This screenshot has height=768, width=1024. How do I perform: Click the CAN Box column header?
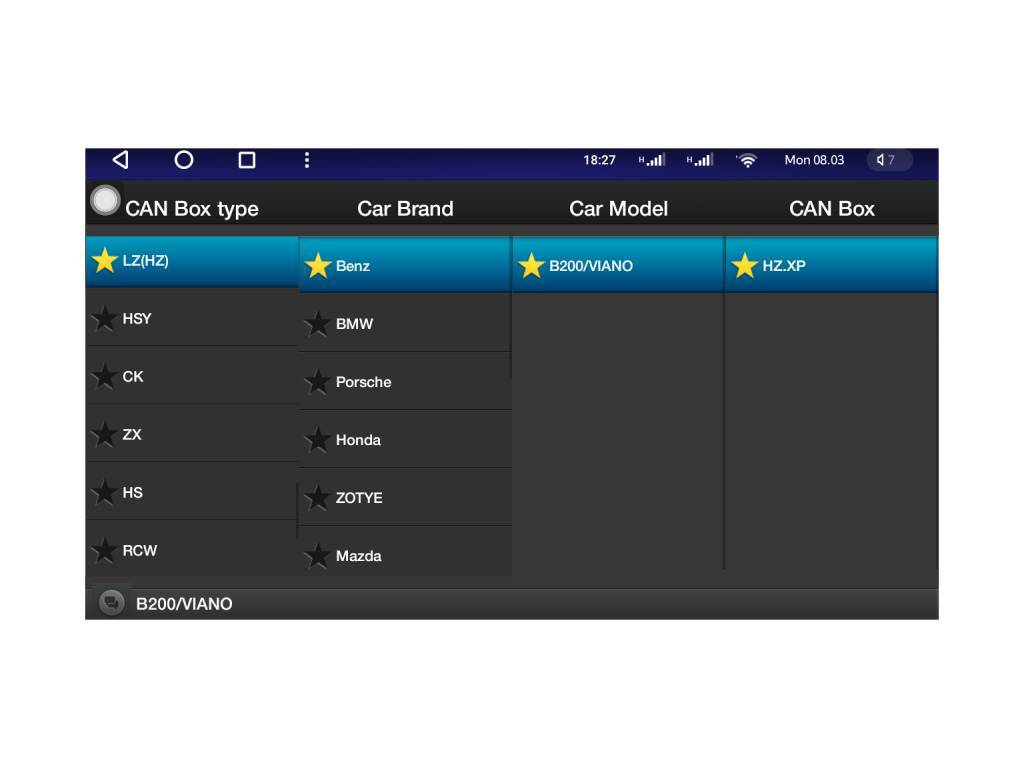pos(831,209)
